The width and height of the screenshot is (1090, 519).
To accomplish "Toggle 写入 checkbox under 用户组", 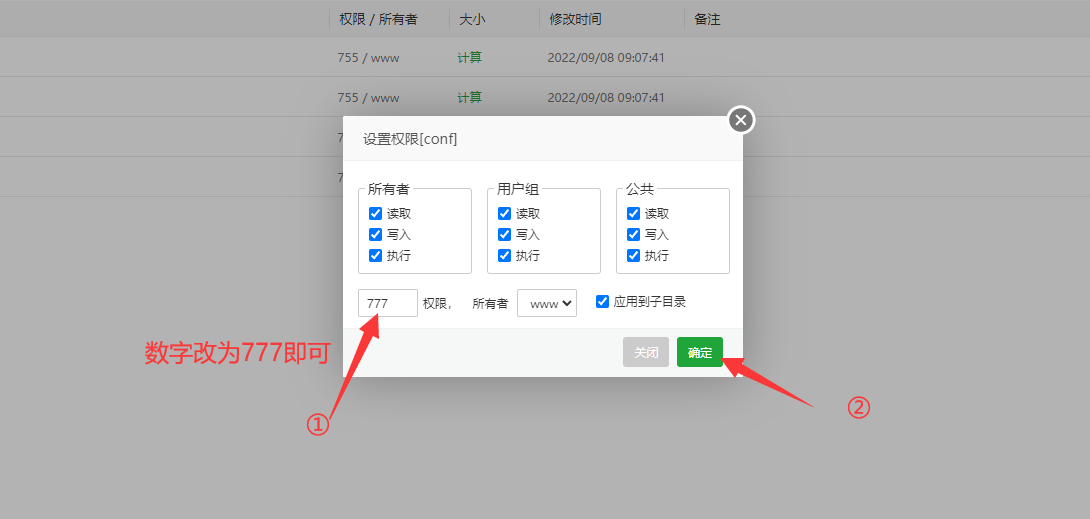I will click(x=505, y=234).
